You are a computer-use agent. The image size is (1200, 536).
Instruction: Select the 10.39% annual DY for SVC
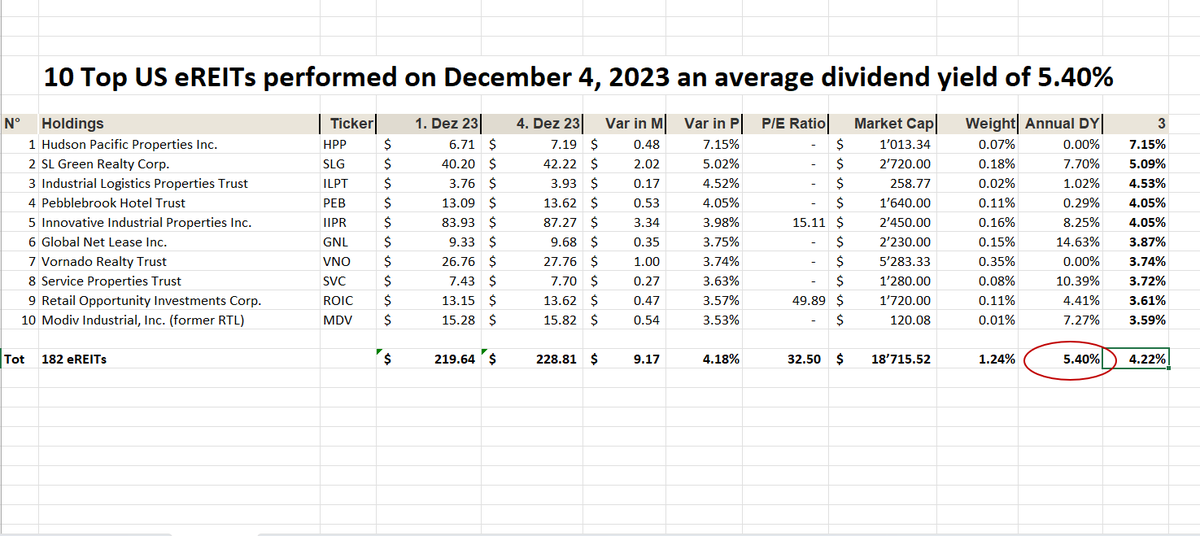(x=1078, y=281)
